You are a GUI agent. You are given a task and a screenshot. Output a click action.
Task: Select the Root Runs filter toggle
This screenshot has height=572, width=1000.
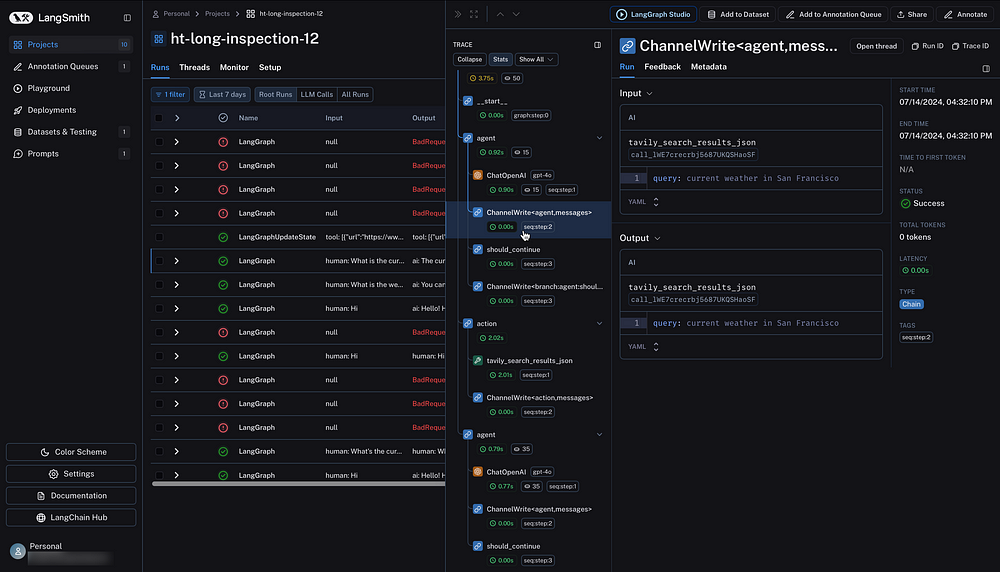[276, 94]
